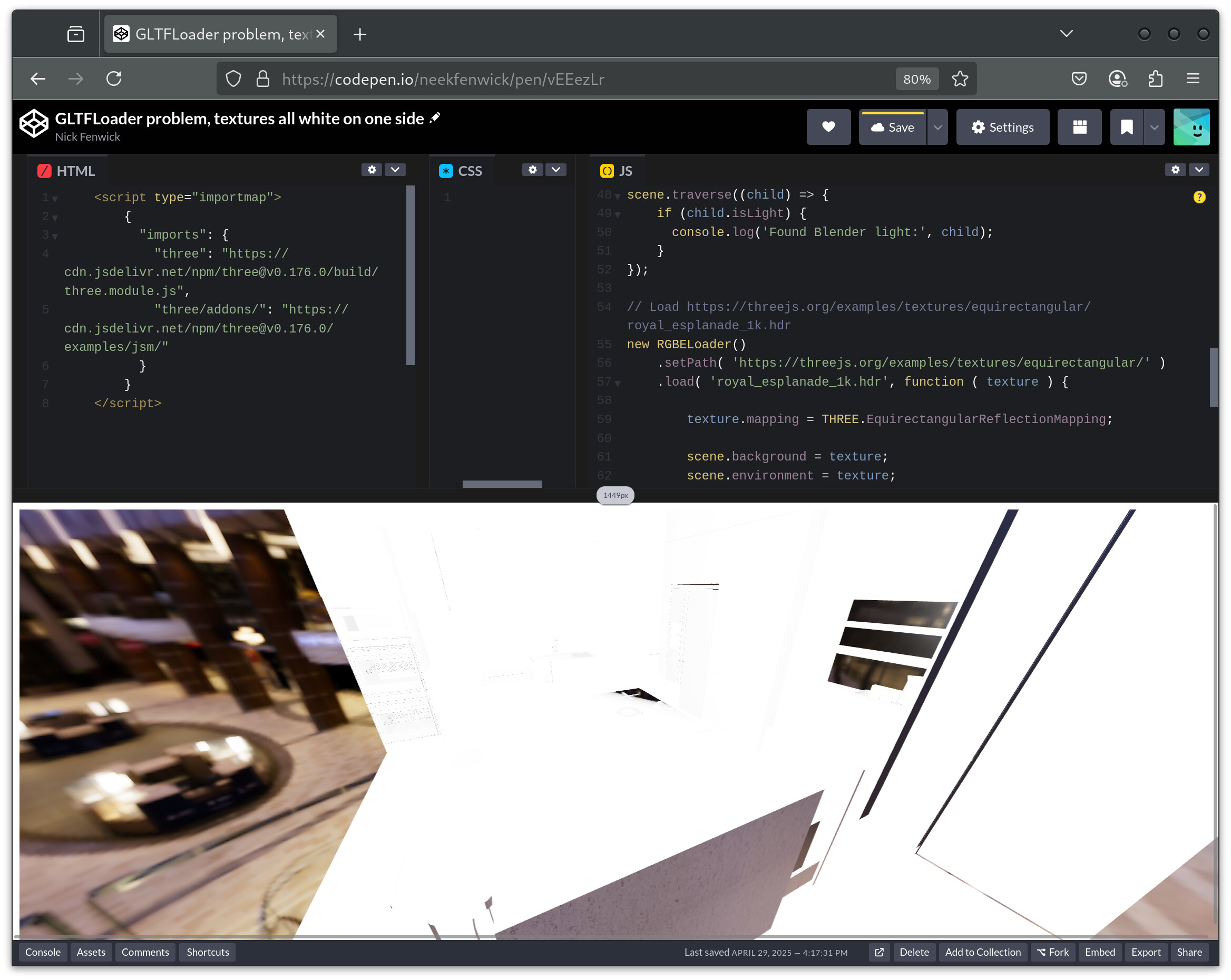This screenshot has height=980, width=1231.
Task: Open the Console panel
Action: coord(43,952)
